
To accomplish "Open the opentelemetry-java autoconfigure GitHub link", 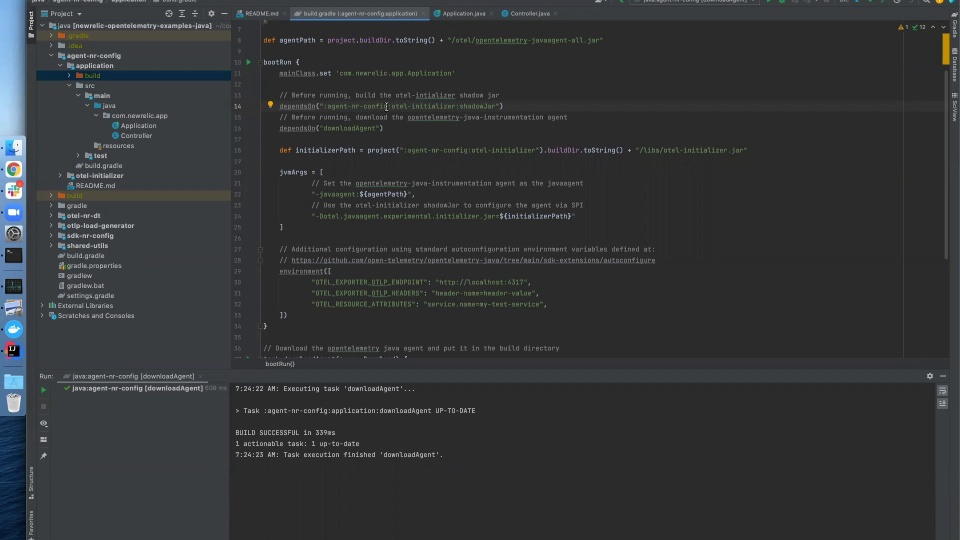I will [x=473, y=260].
